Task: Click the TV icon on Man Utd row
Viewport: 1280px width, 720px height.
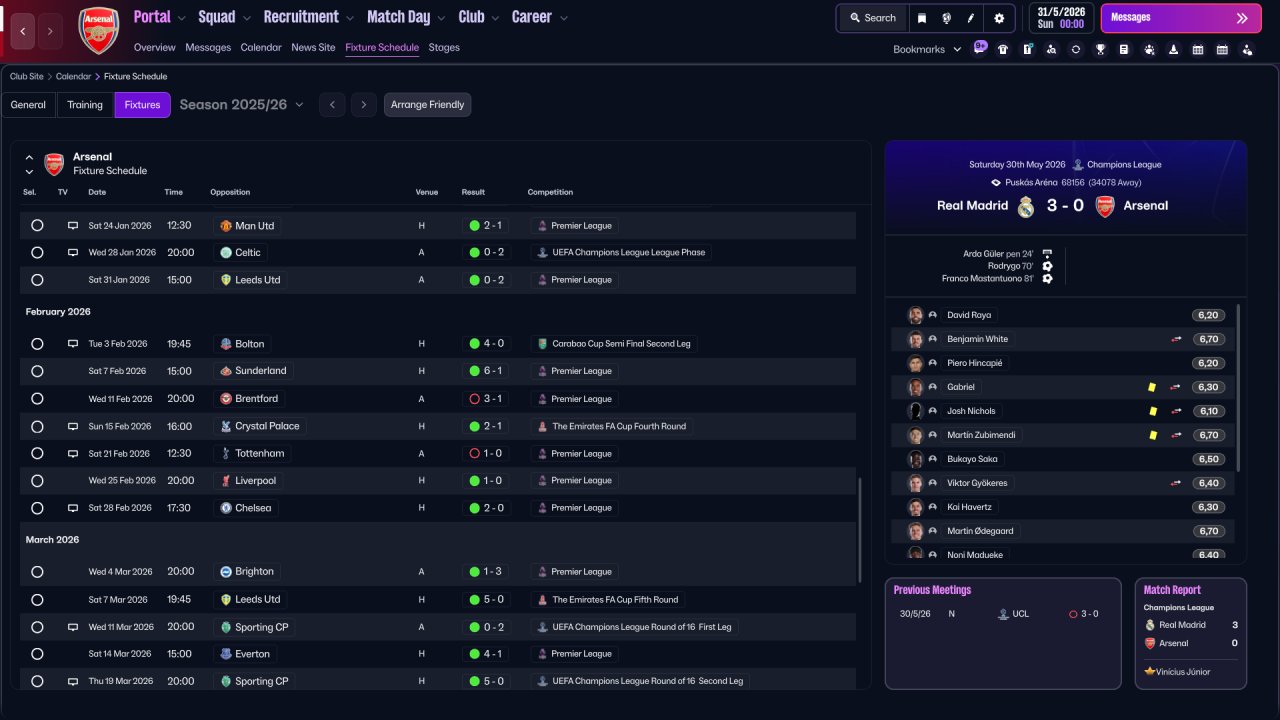Action: point(72,226)
